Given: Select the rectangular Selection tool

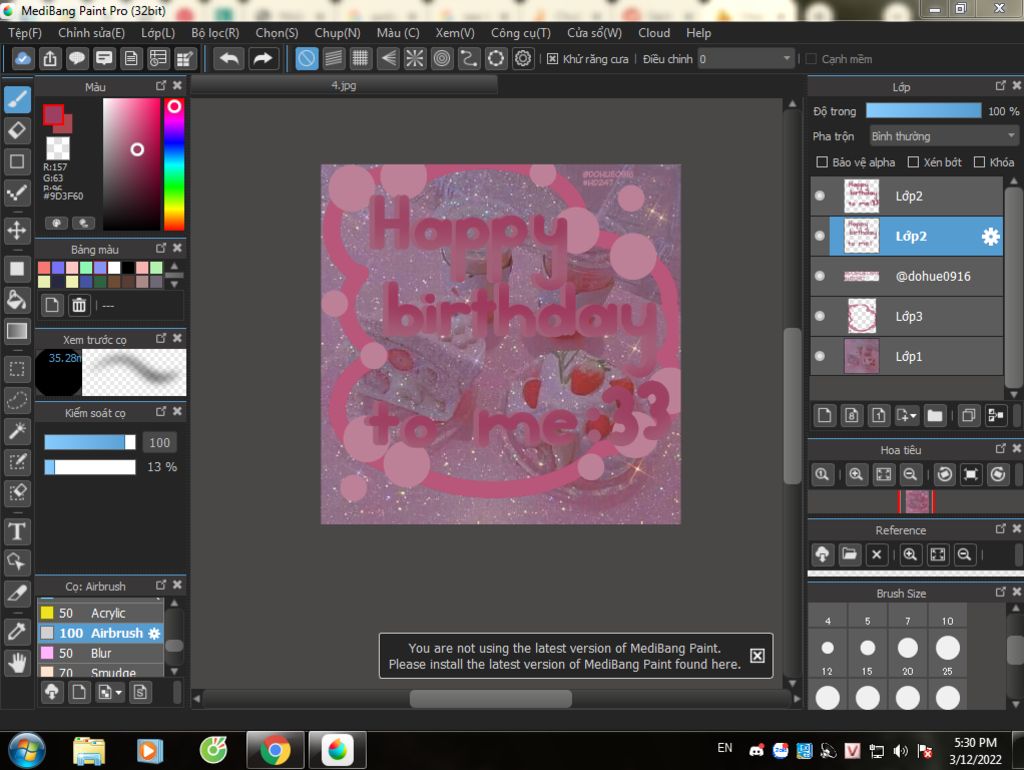Looking at the screenshot, I should click(x=18, y=369).
